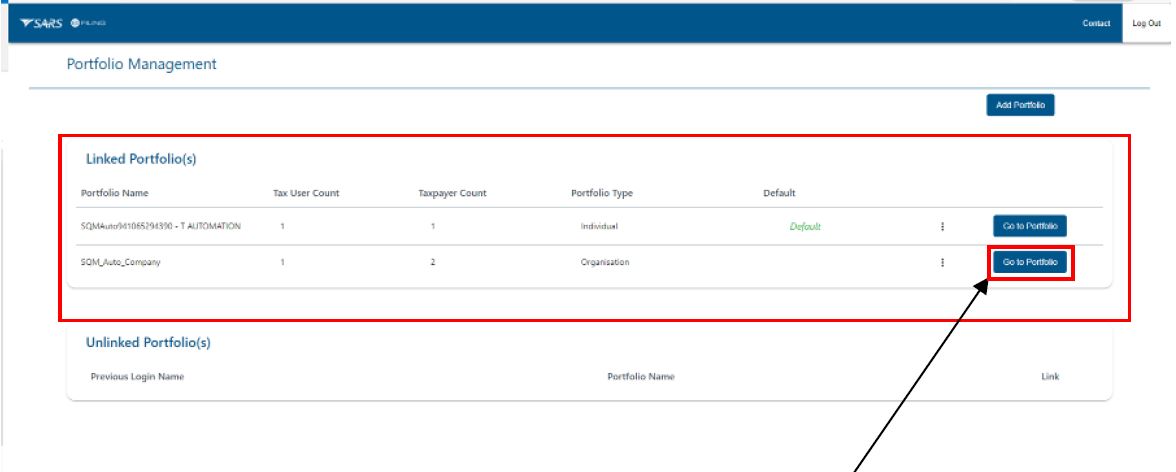The image size is (1176, 472).
Task: Click taxpayer count 2 for SQM_Auto_Company
Action: (x=433, y=263)
